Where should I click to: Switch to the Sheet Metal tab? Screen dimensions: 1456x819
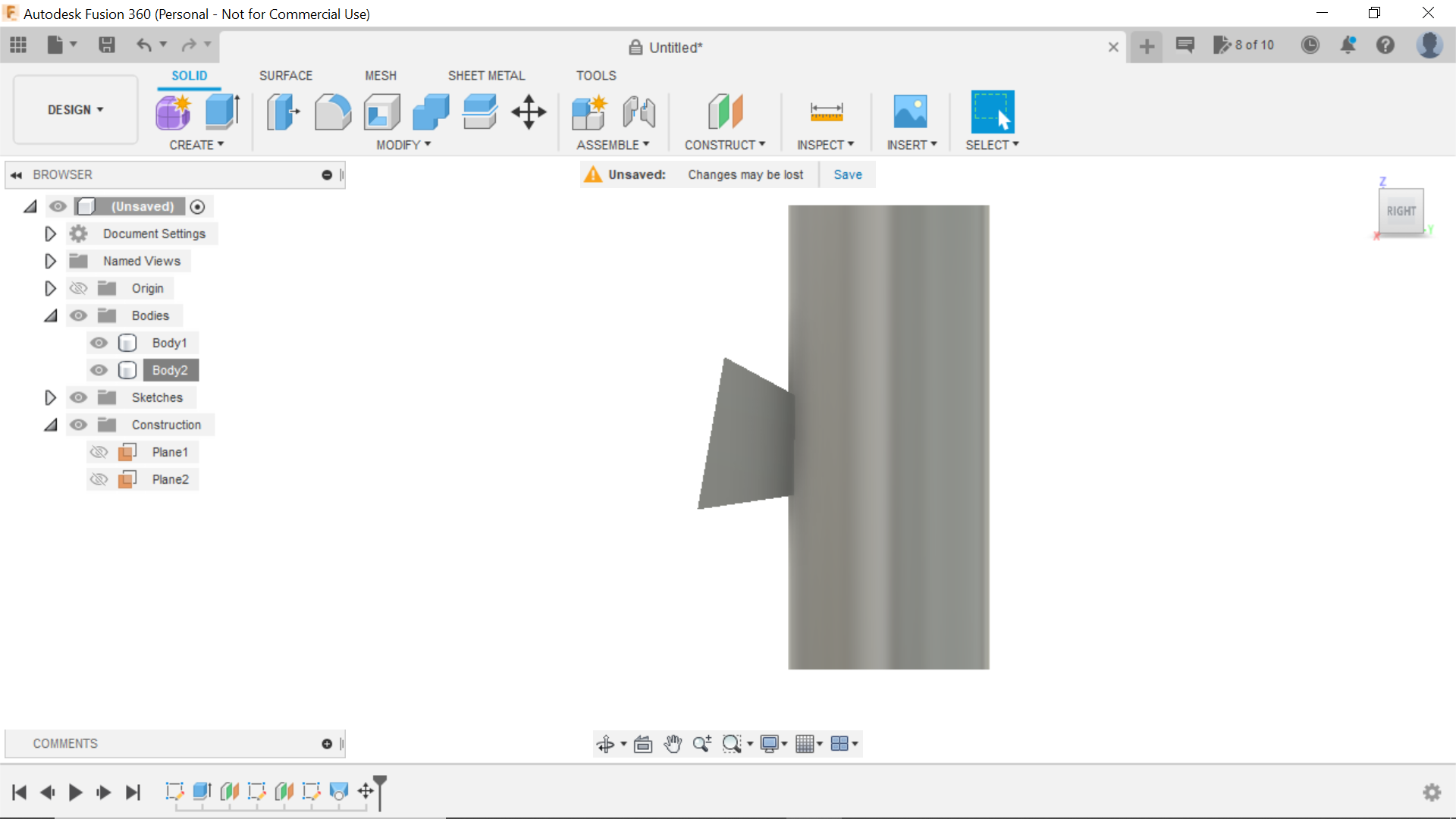pos(486,75)
